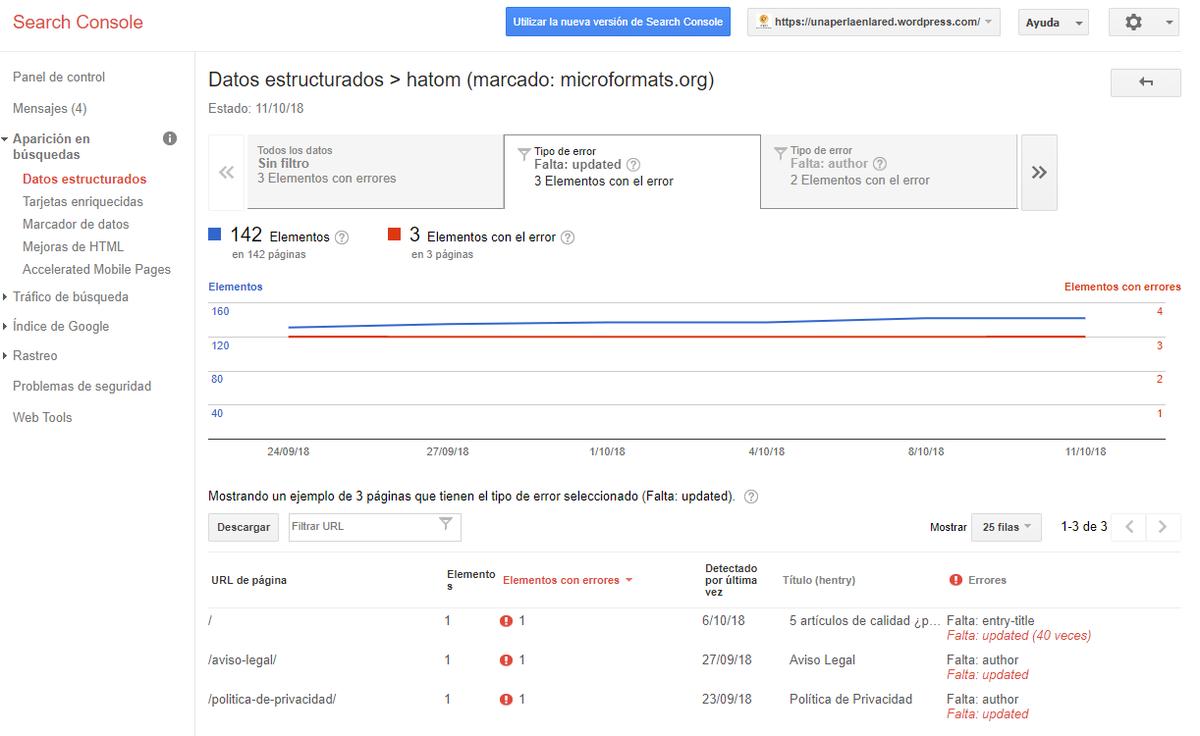
Task: Open the 25 filas rows dropdown
Action: (1006, 526)
